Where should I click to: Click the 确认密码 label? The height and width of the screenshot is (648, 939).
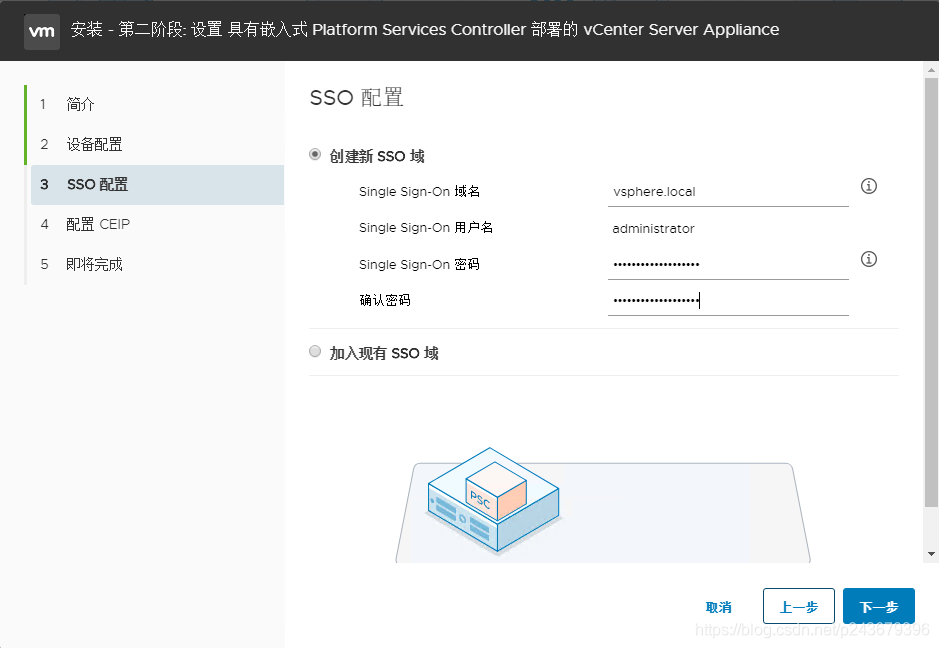tap(385, 301)
